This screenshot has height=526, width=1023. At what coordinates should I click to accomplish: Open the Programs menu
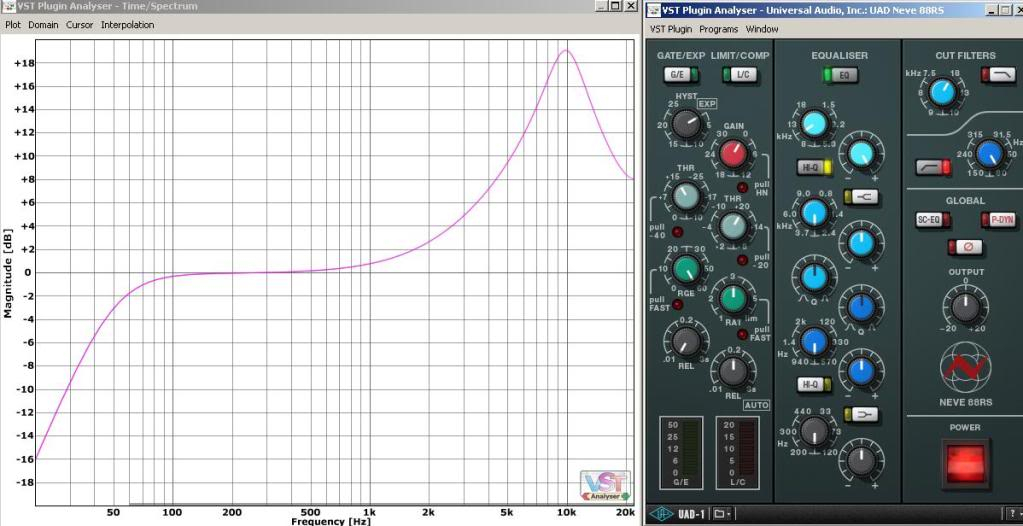click(718, 29)
